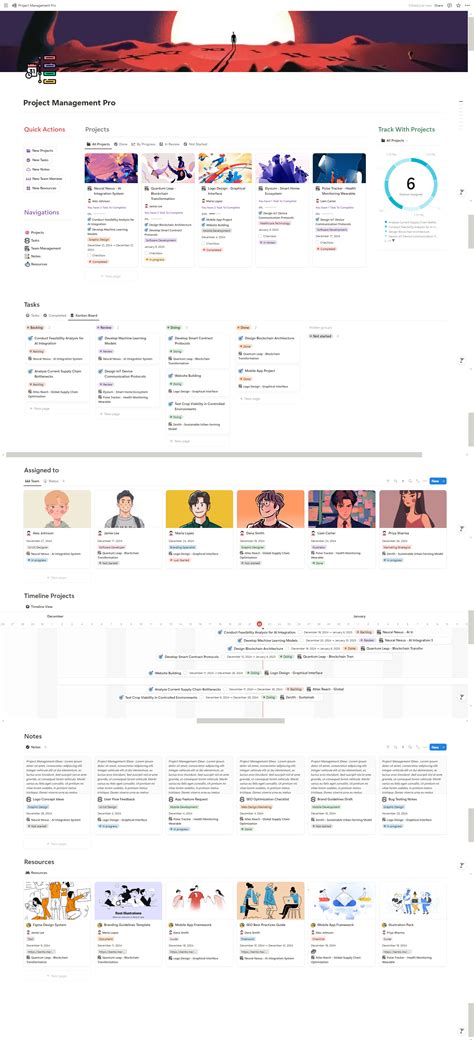This screenshot has height=1043, width=474.
Task: Click the Backlog column header tag
Action: pyautogui.click(x=36, y=328)
